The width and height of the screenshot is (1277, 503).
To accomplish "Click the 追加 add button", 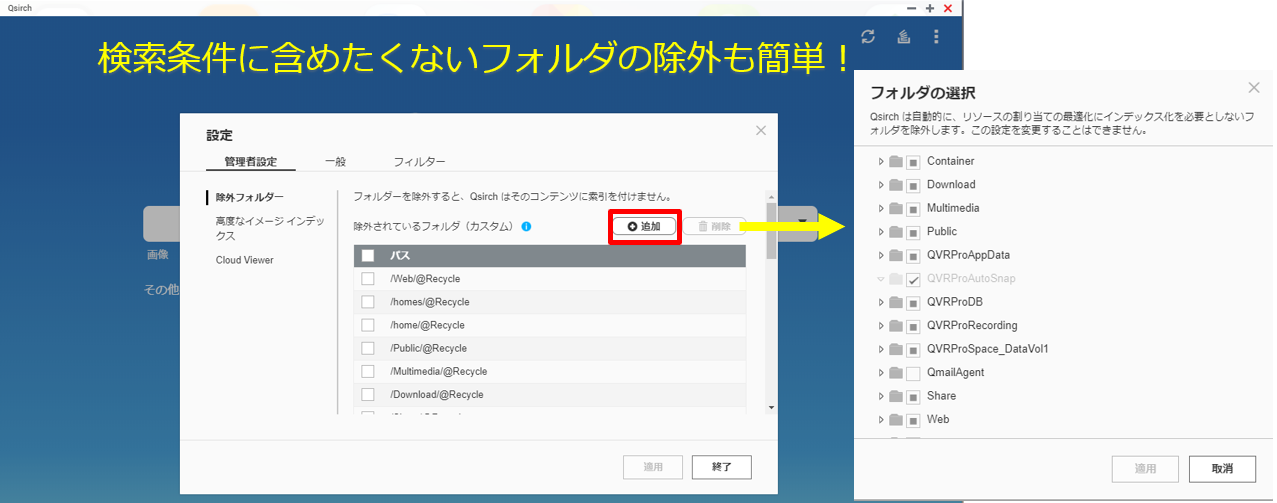I will (645, 227).
